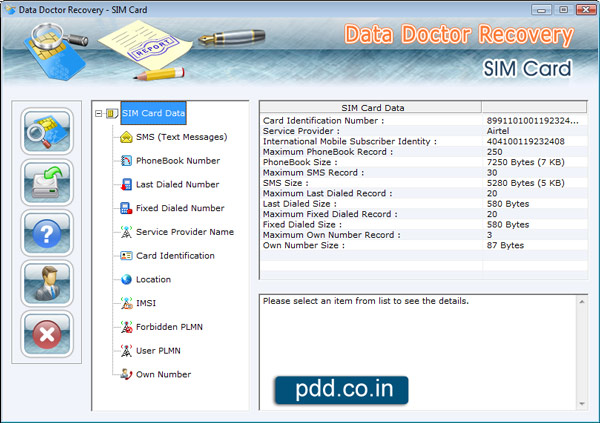Select Maximum Own Number Record row
The width and height of the screenshot is (600, 423).
424,235
